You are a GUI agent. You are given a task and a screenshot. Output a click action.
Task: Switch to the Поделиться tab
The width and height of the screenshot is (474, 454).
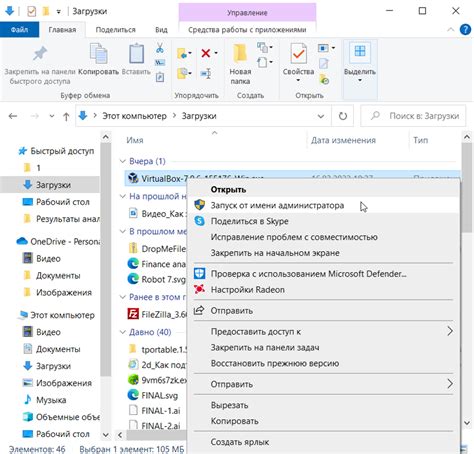click(x=115, y=30)
